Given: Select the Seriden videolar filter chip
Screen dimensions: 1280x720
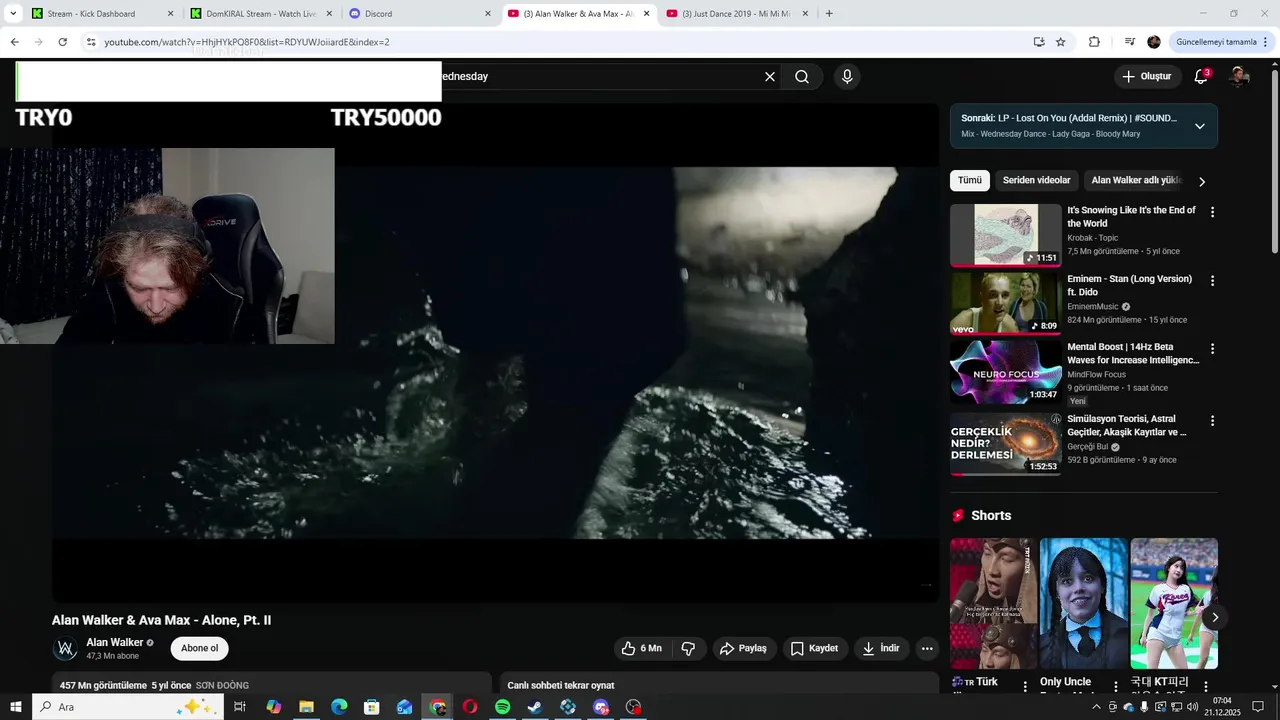Looking at the screenshot, I should point(1036,181).
